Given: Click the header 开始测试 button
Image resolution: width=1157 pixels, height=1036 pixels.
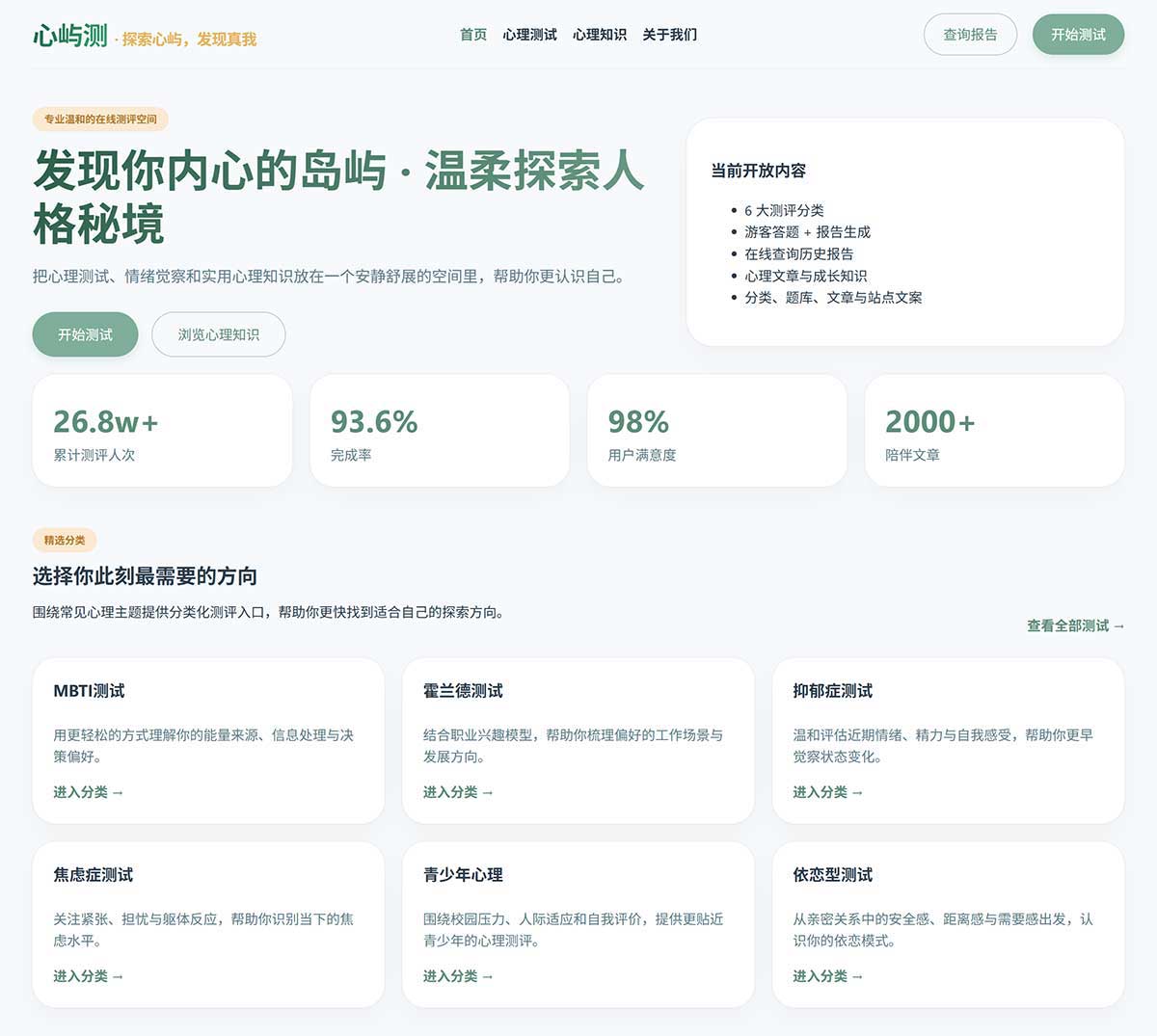Looking at the screenshot, I should (x=1078, y=35).
